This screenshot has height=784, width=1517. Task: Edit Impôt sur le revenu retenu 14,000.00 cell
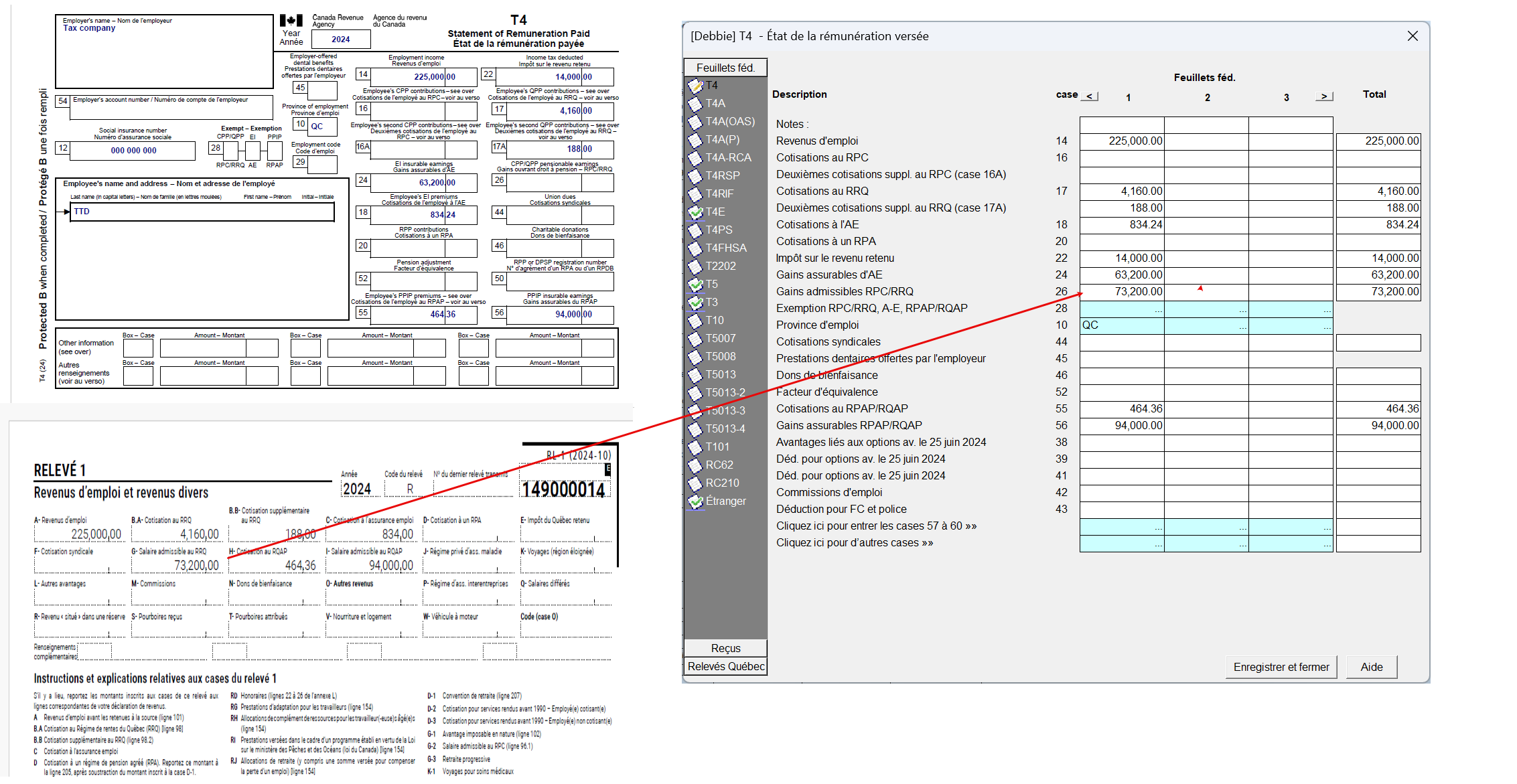click(x=1122, y=258)
